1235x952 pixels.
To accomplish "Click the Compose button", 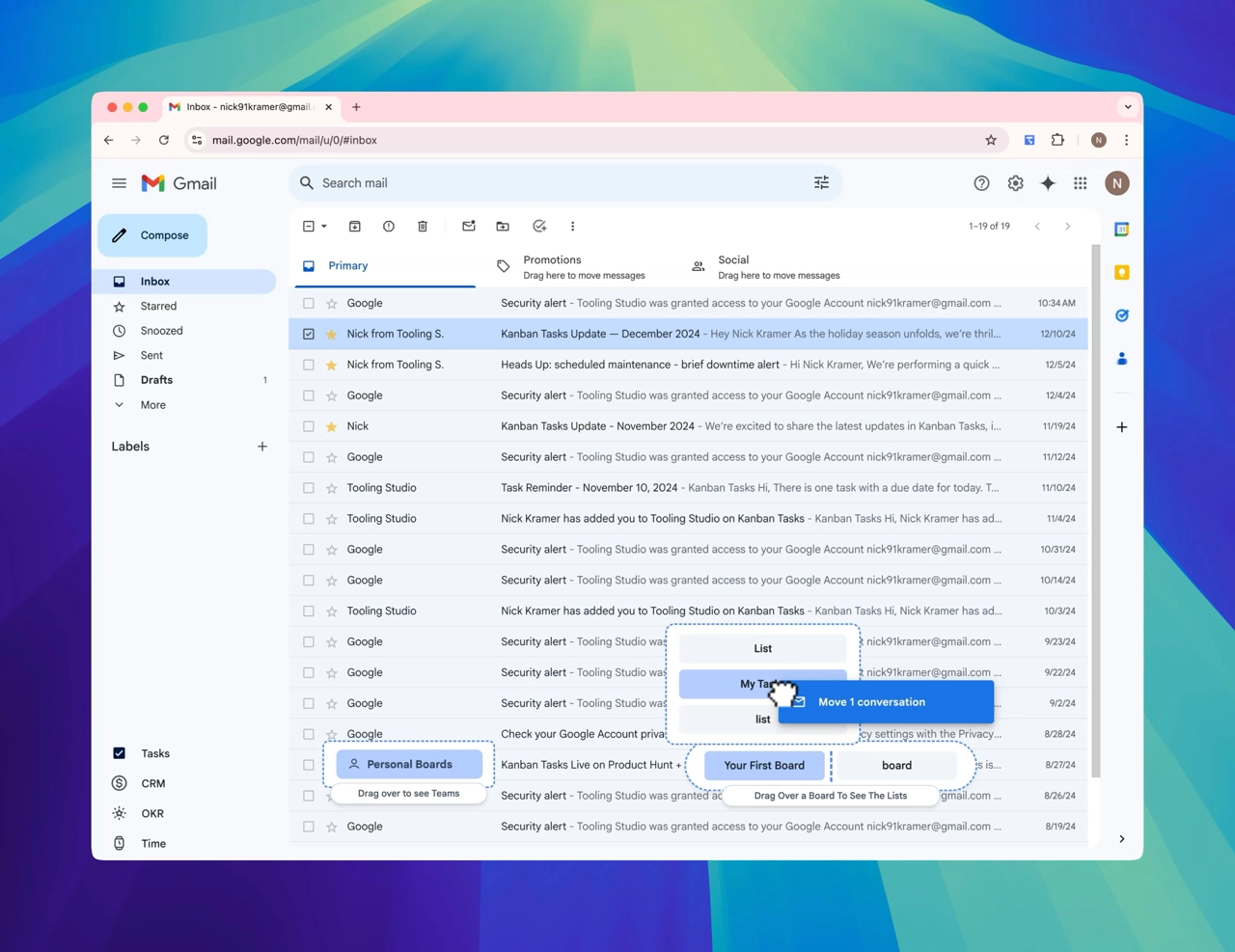I will pyautogui.click(x=152, y=235).
